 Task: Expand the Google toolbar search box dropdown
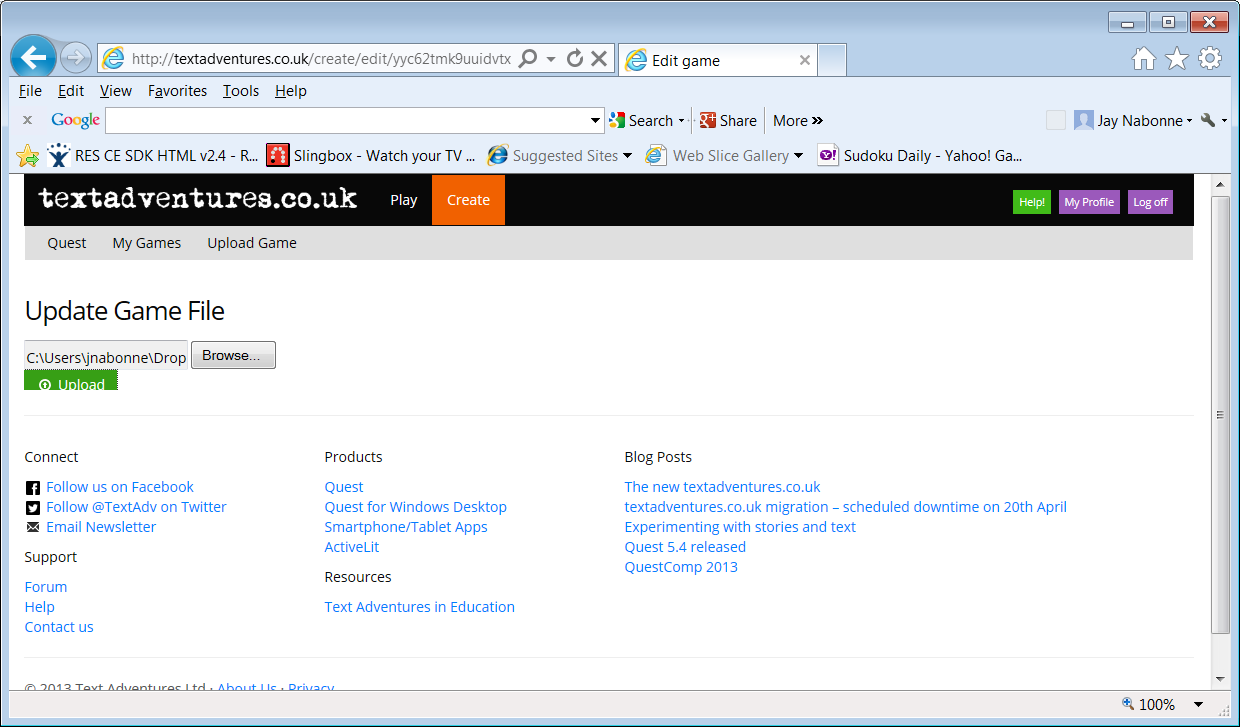click(596, 121)
